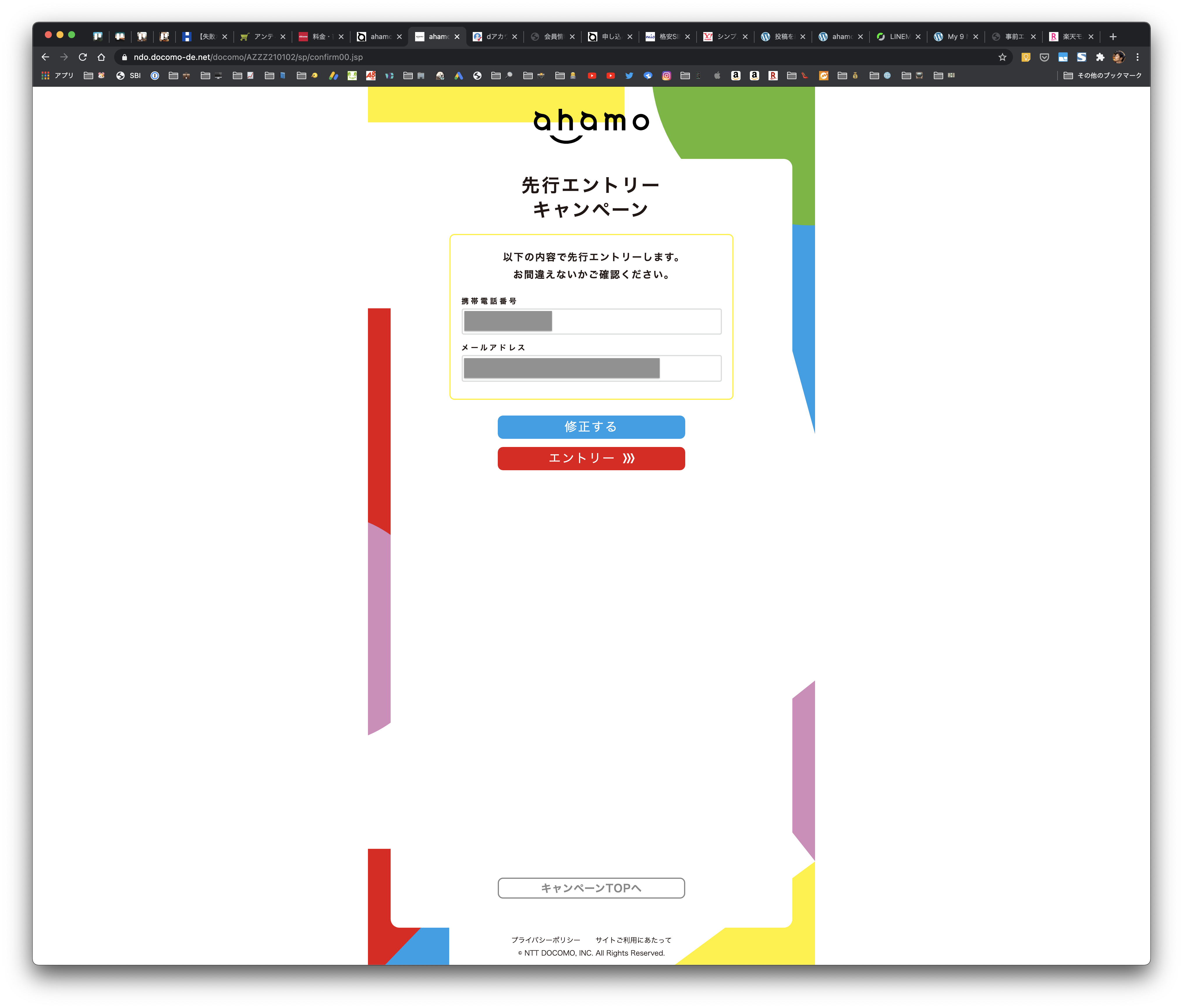1183x1008 pixels.
Task: Click the red エントリー button
Action: tap(591, 458)
